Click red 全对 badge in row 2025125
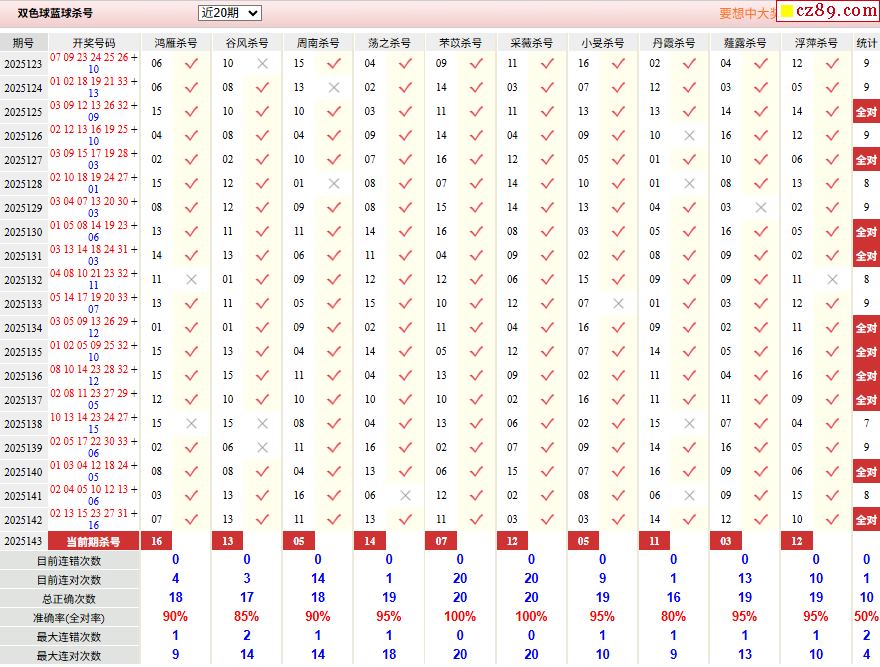 865,112
